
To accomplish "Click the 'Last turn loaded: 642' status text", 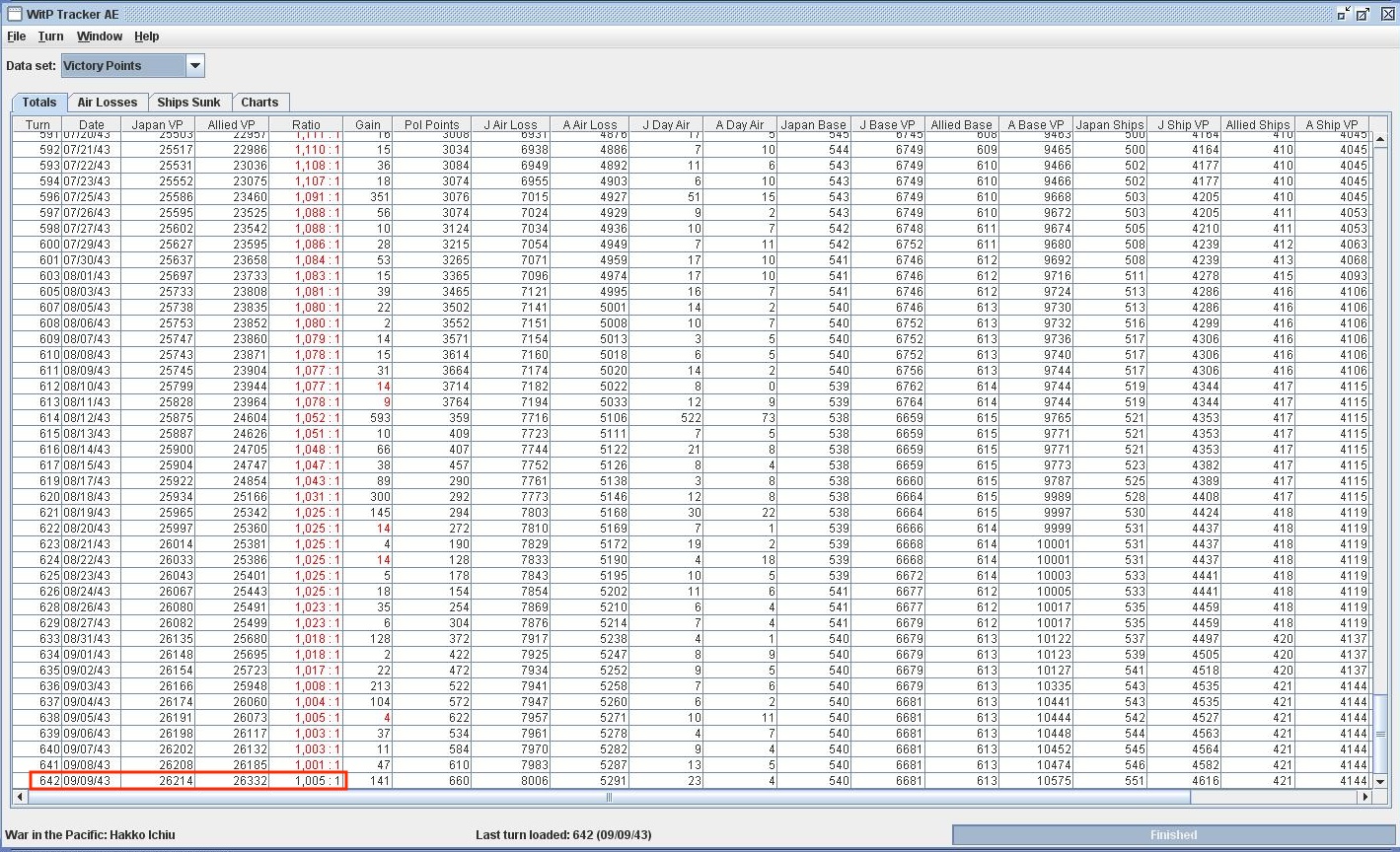I will [562, 835].
